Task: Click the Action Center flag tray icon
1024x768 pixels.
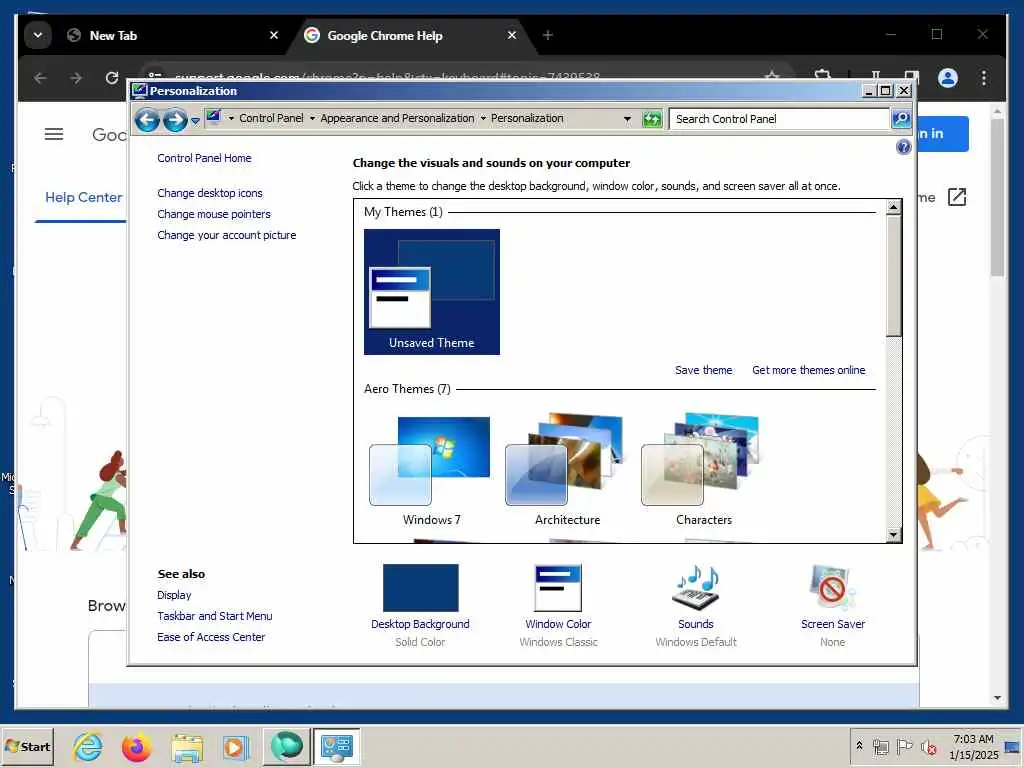Action: [904, 746]
